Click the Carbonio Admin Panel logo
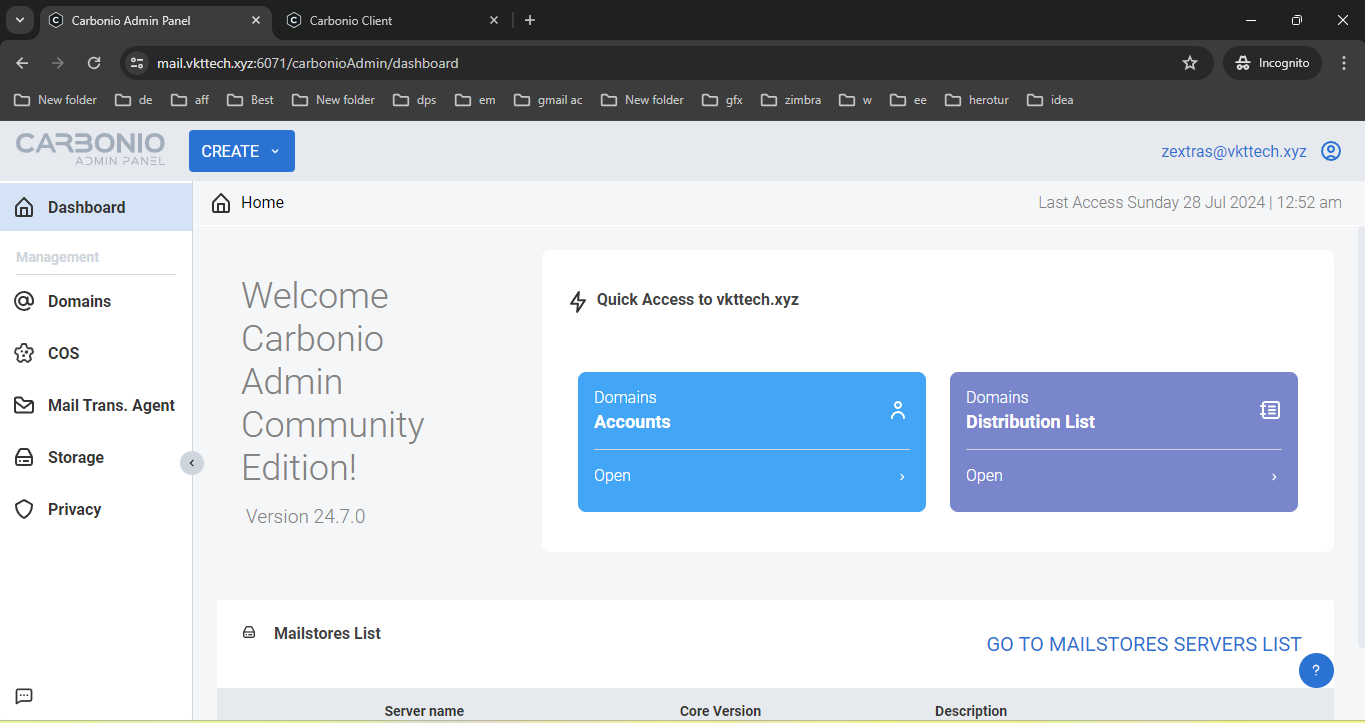Viewport: 1365px width, 723px height. (91, 150)
